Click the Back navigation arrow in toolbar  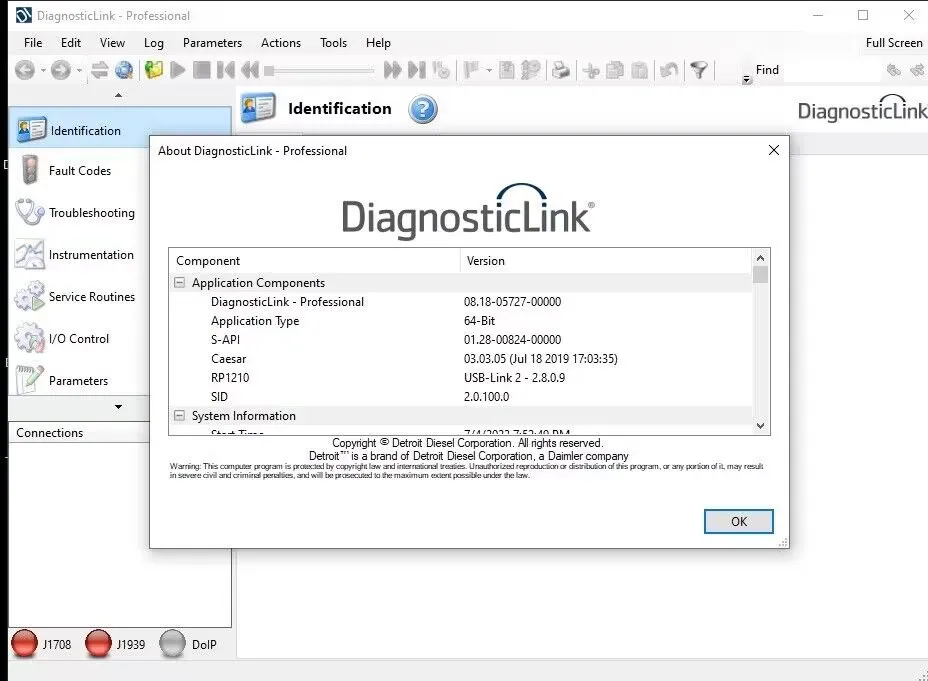point(25,70)
